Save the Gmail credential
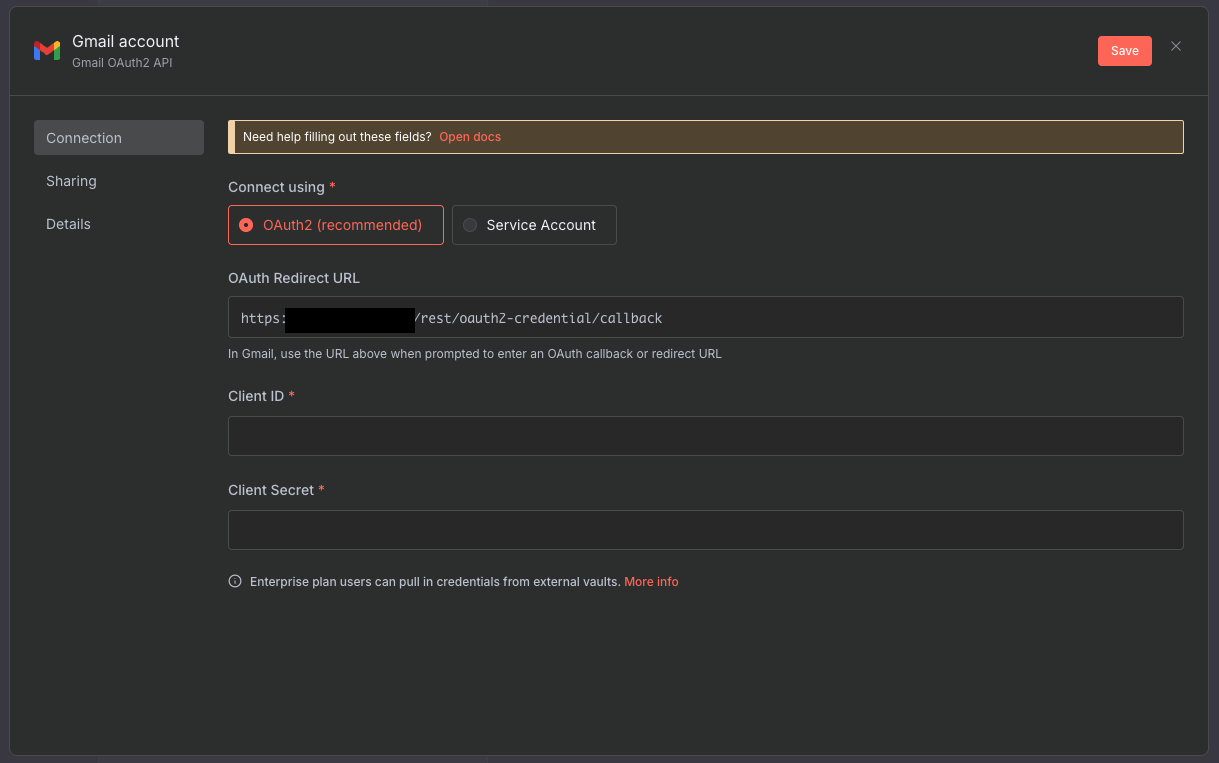 click(1124, 50)
